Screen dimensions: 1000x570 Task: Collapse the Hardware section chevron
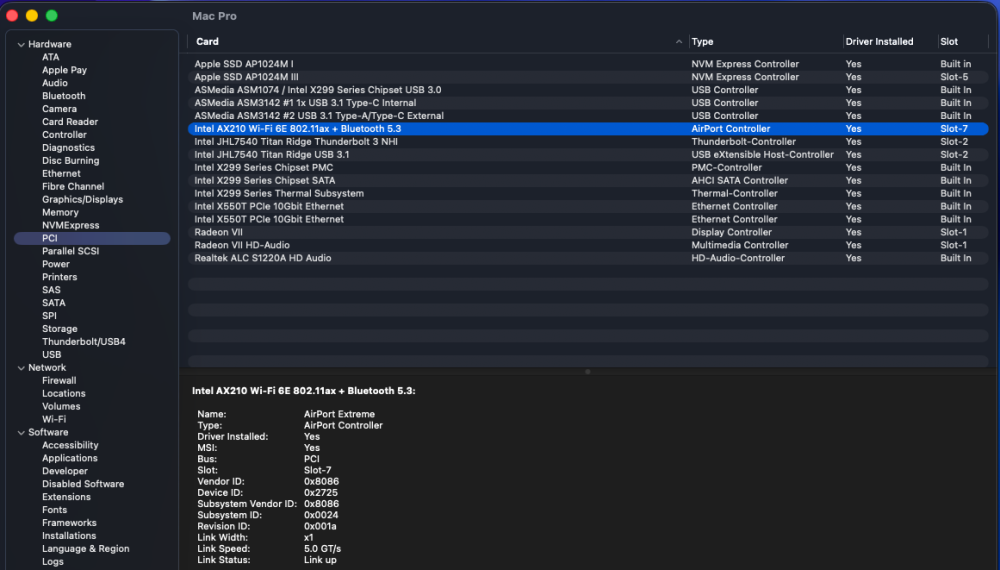click(x=21, y=45)
